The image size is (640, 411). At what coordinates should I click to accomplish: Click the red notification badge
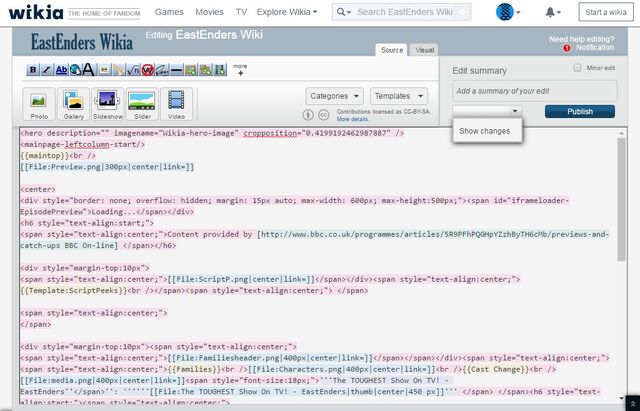point(567,48)
